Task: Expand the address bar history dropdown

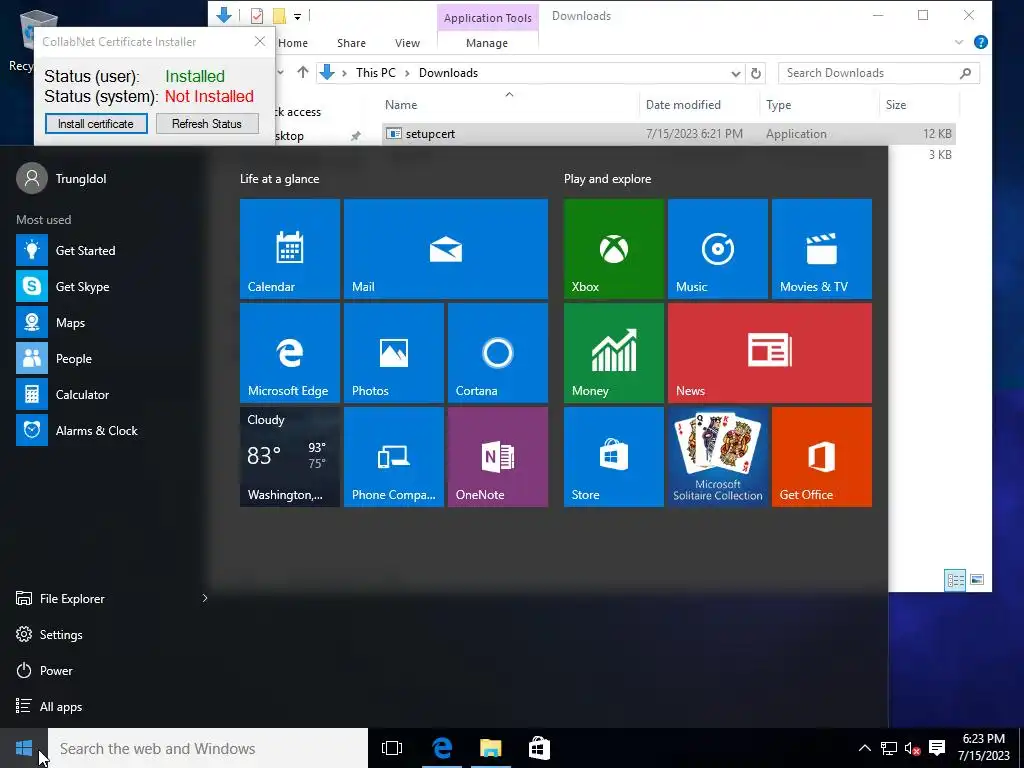Action: click(735, 73)
